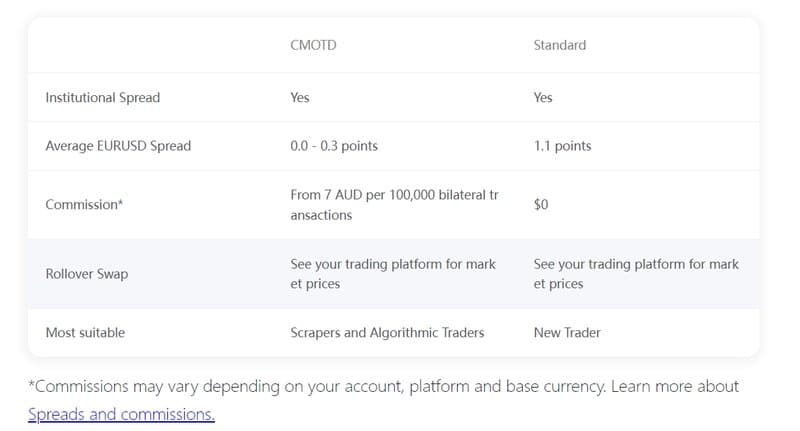Select the New Trader cell
The width and height of the screenshot is (800, 431).
point(567,333)
